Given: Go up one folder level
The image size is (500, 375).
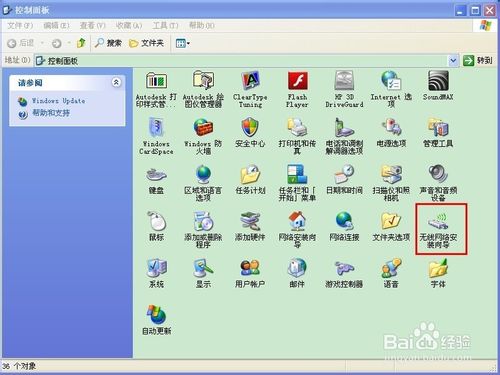Looking at the screenshot, I should pyautogui.click(x=81, y=43).
